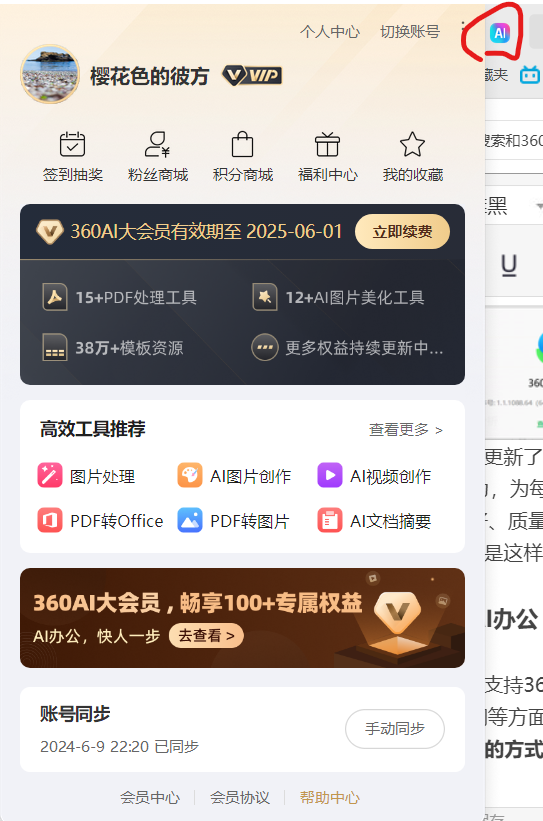The width and height of the screenshot is (543, 821).
Task: Click 手动同步 manual sync button
Action: click(395, 729)
